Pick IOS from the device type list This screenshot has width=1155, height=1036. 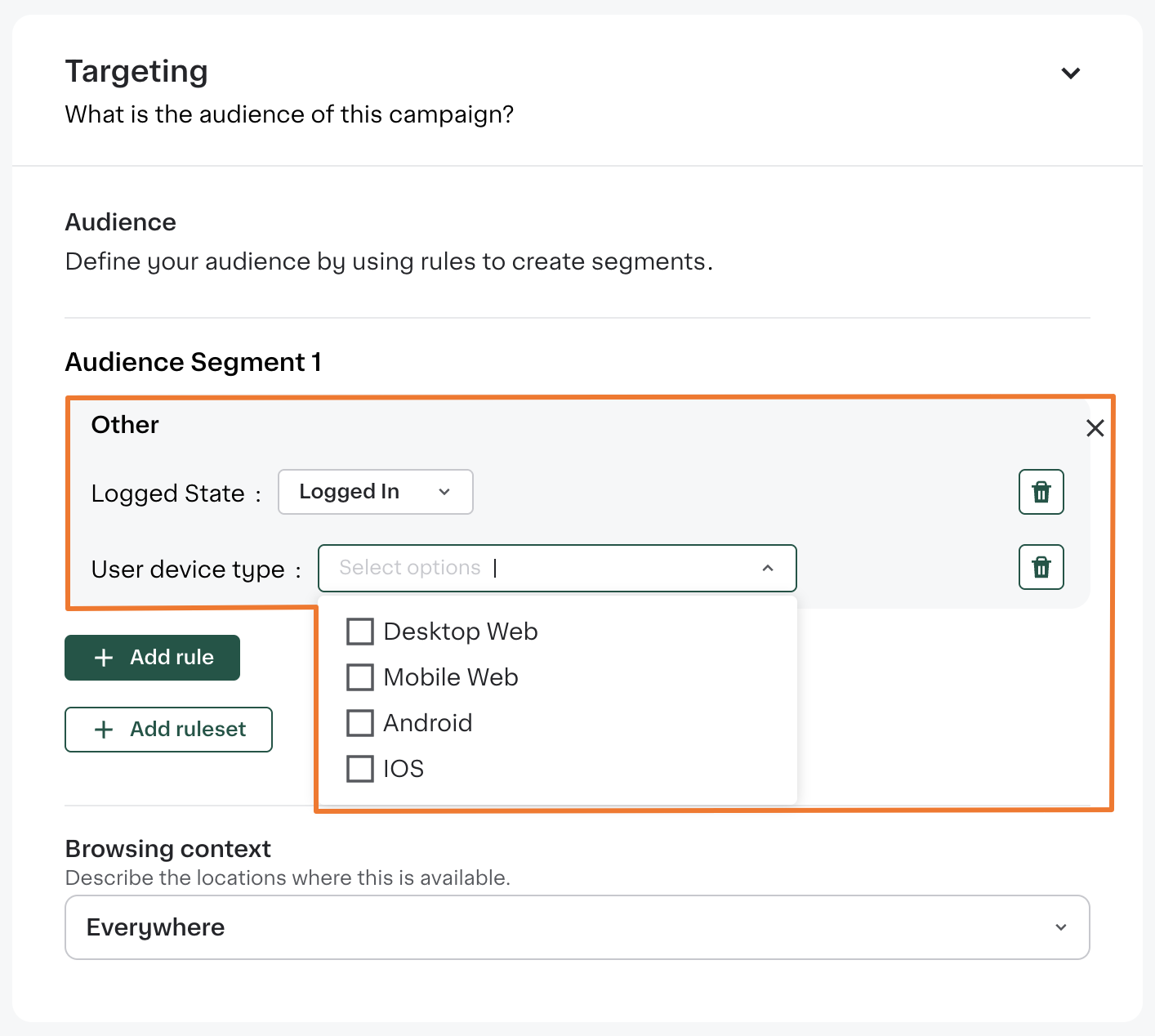(360, 769)
